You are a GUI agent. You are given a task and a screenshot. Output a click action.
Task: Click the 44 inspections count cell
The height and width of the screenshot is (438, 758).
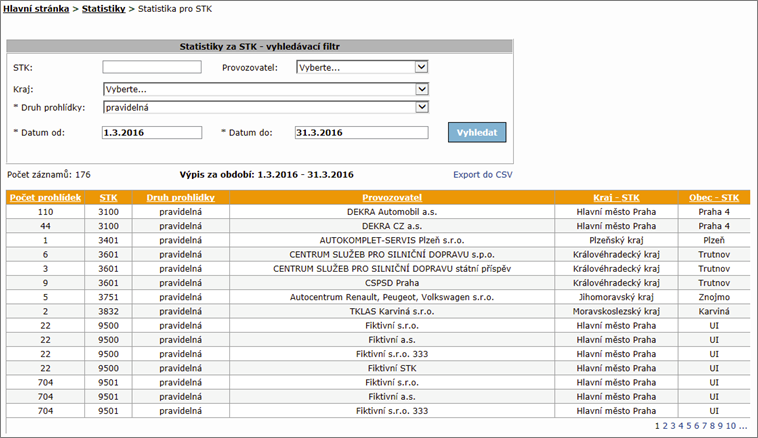click(x=45, y=226)
